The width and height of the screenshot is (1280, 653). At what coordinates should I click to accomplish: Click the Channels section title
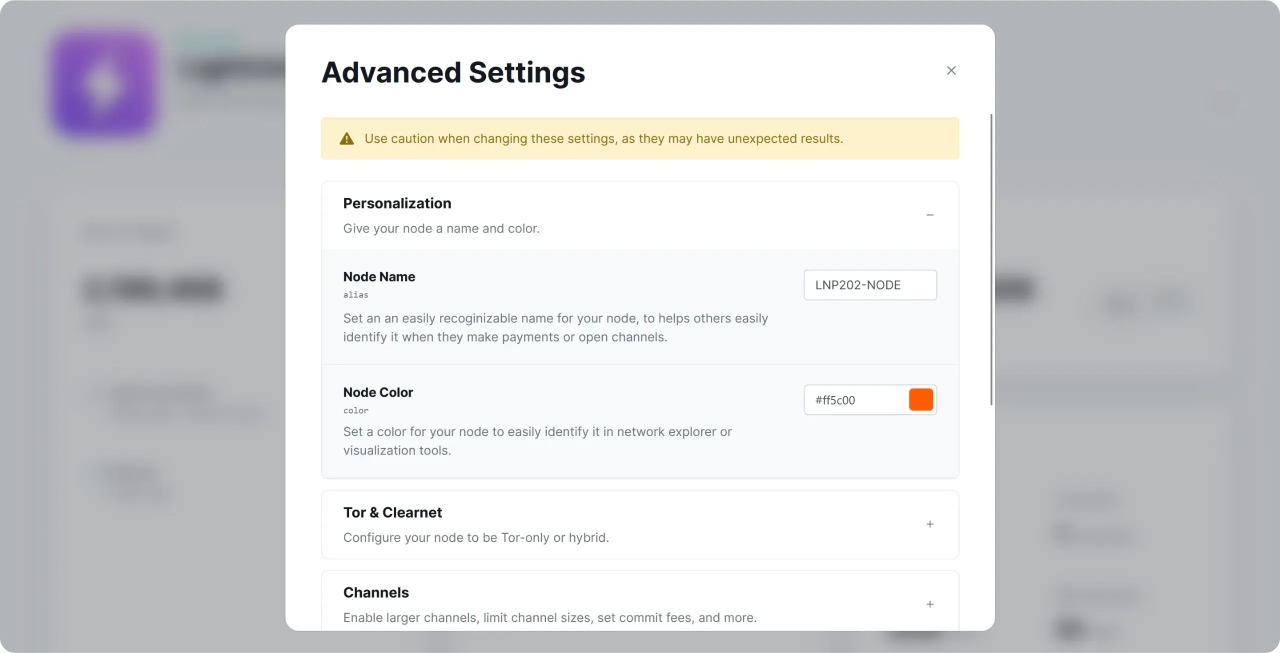376,592
